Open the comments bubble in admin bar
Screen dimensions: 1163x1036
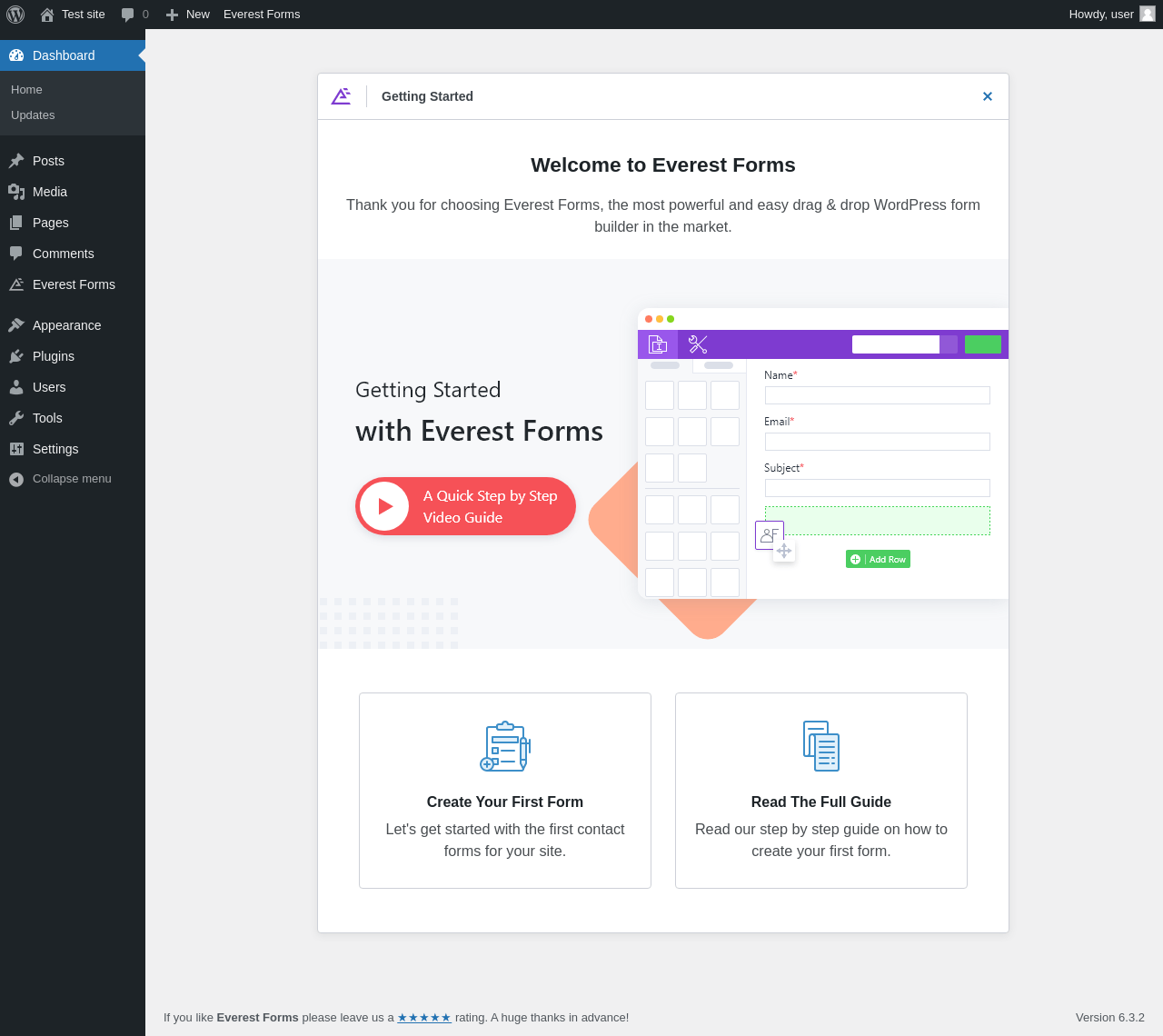click(128, 15)
